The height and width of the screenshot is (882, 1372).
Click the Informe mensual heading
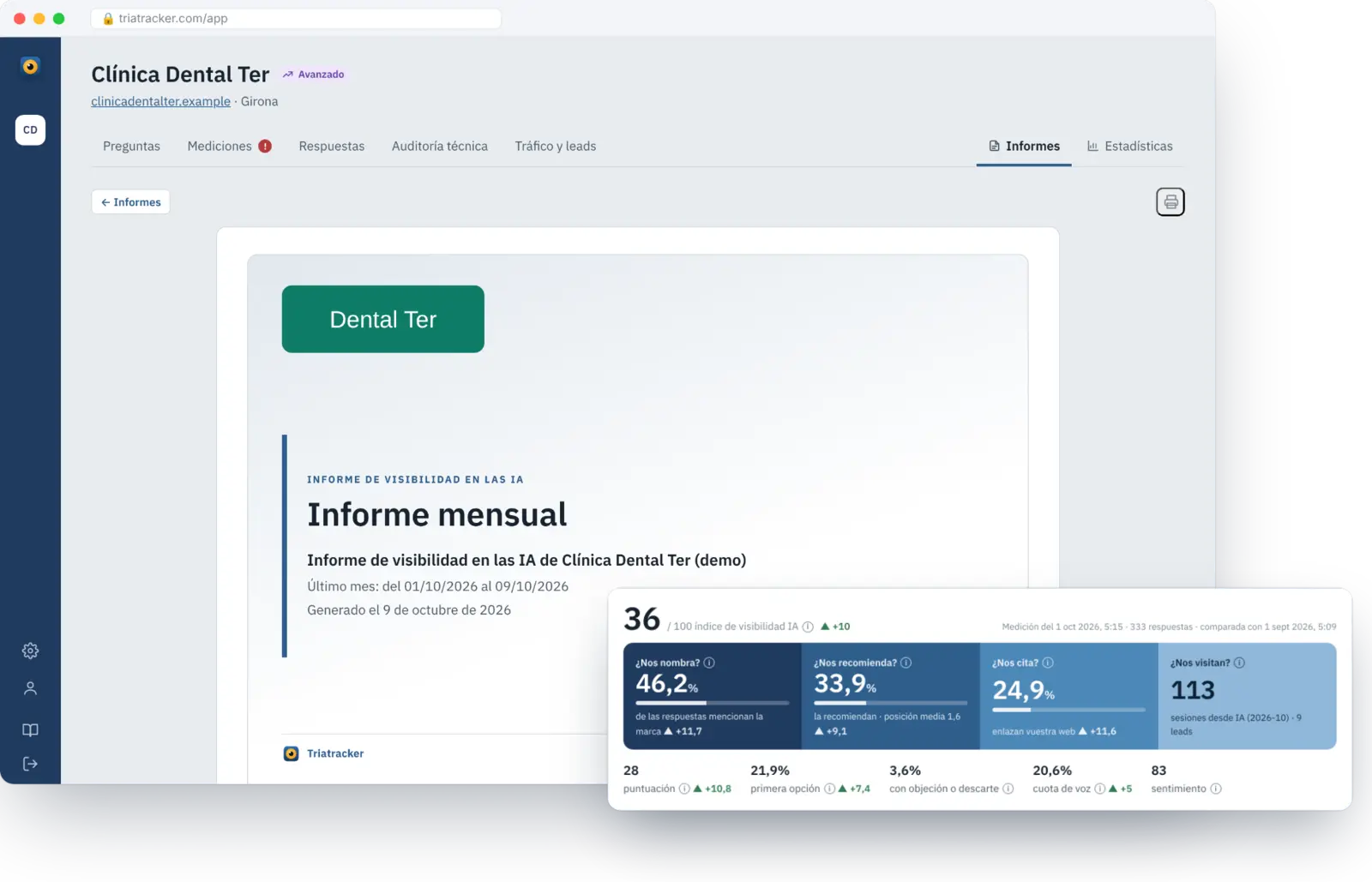point(437,514)
